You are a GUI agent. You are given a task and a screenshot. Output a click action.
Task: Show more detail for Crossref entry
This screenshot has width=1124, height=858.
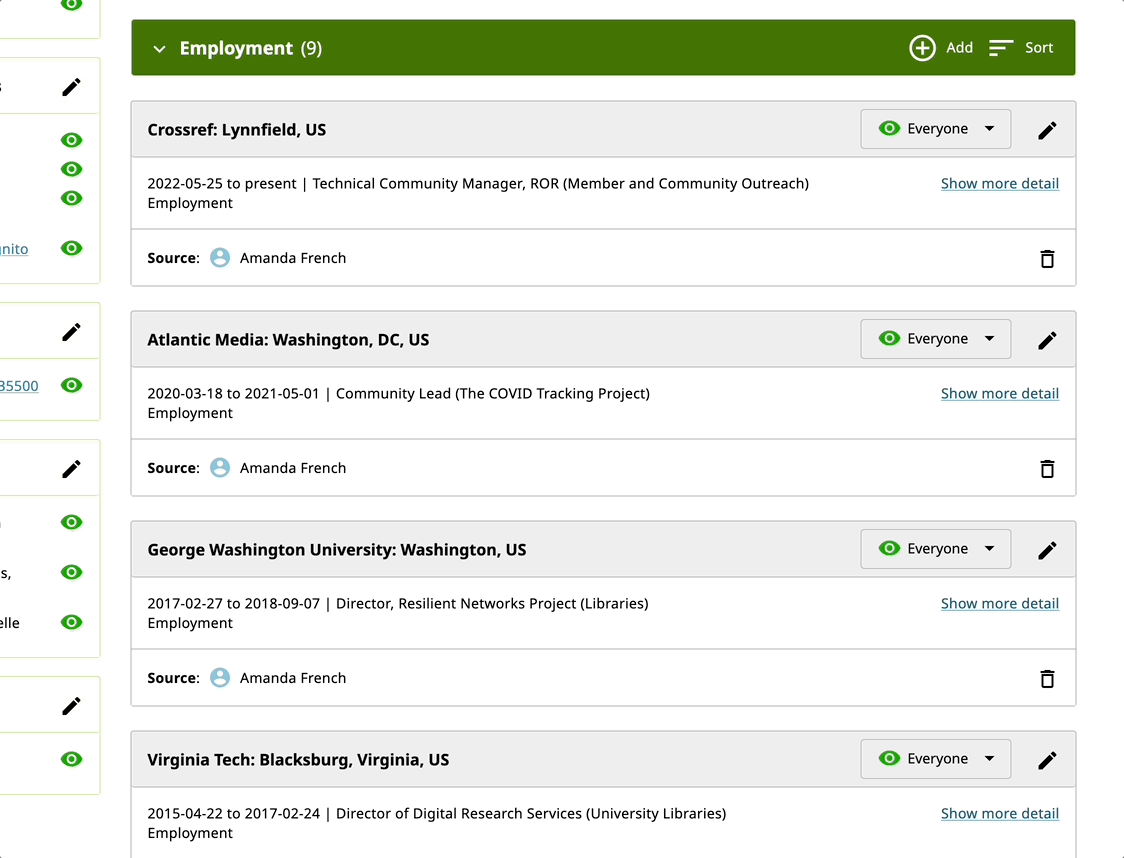coord(999,183)
